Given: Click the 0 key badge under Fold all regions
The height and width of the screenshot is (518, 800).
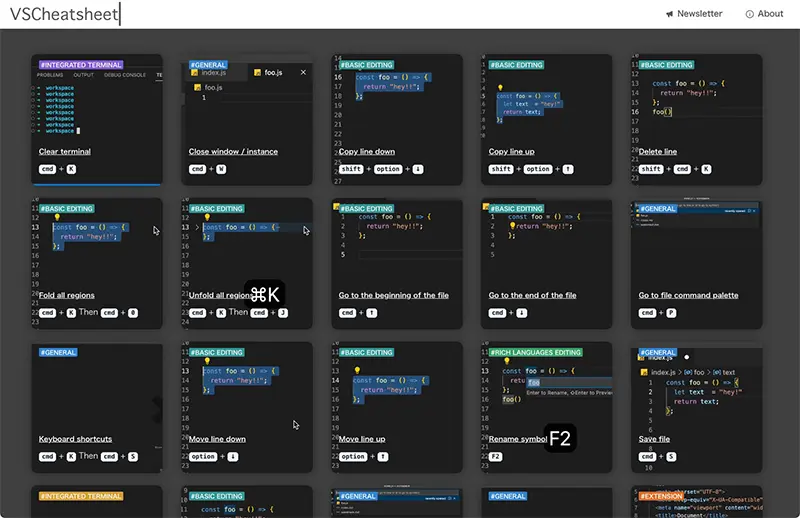Looking at the screenshot, I should [133, 313].
